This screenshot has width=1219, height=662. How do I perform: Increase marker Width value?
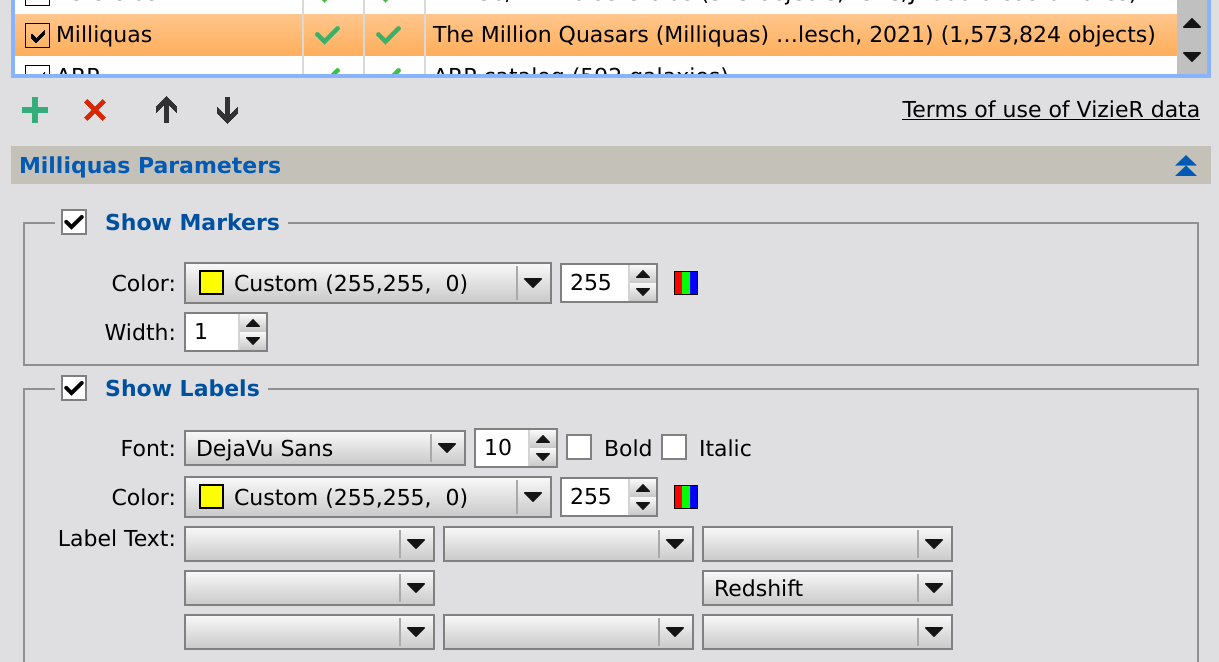tap(254, 322)
